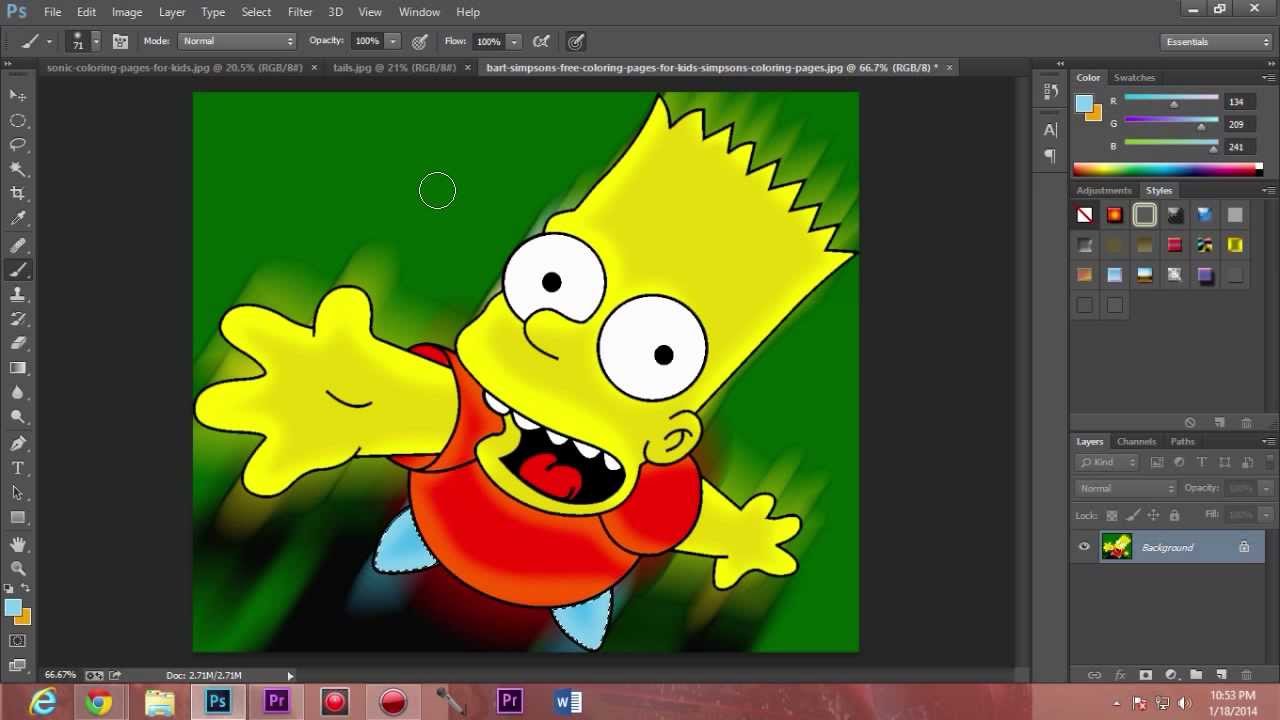Screen dimensions: 1280x720
Task: Open Chrome from the taskbar
Action: pos(98,702)
